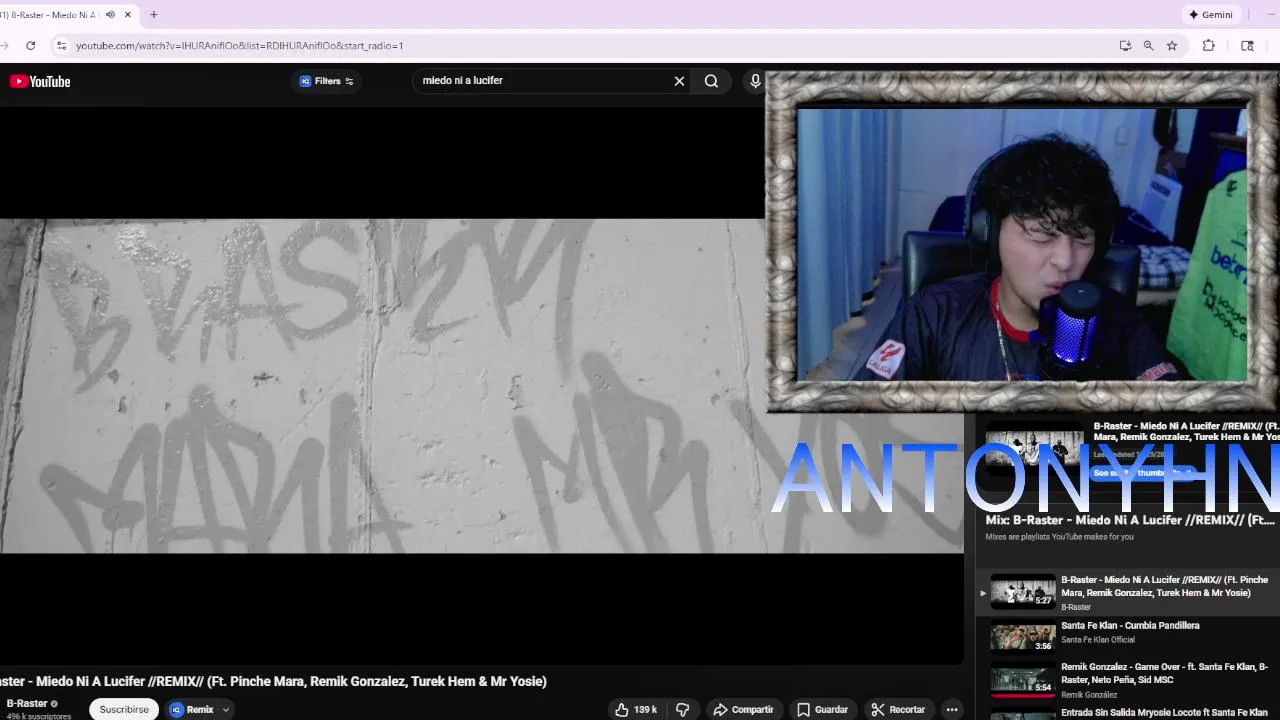The height and width of the screenshot is (720, 1280).
Task: Like the video (139 k)
Action: click(636, 709)
